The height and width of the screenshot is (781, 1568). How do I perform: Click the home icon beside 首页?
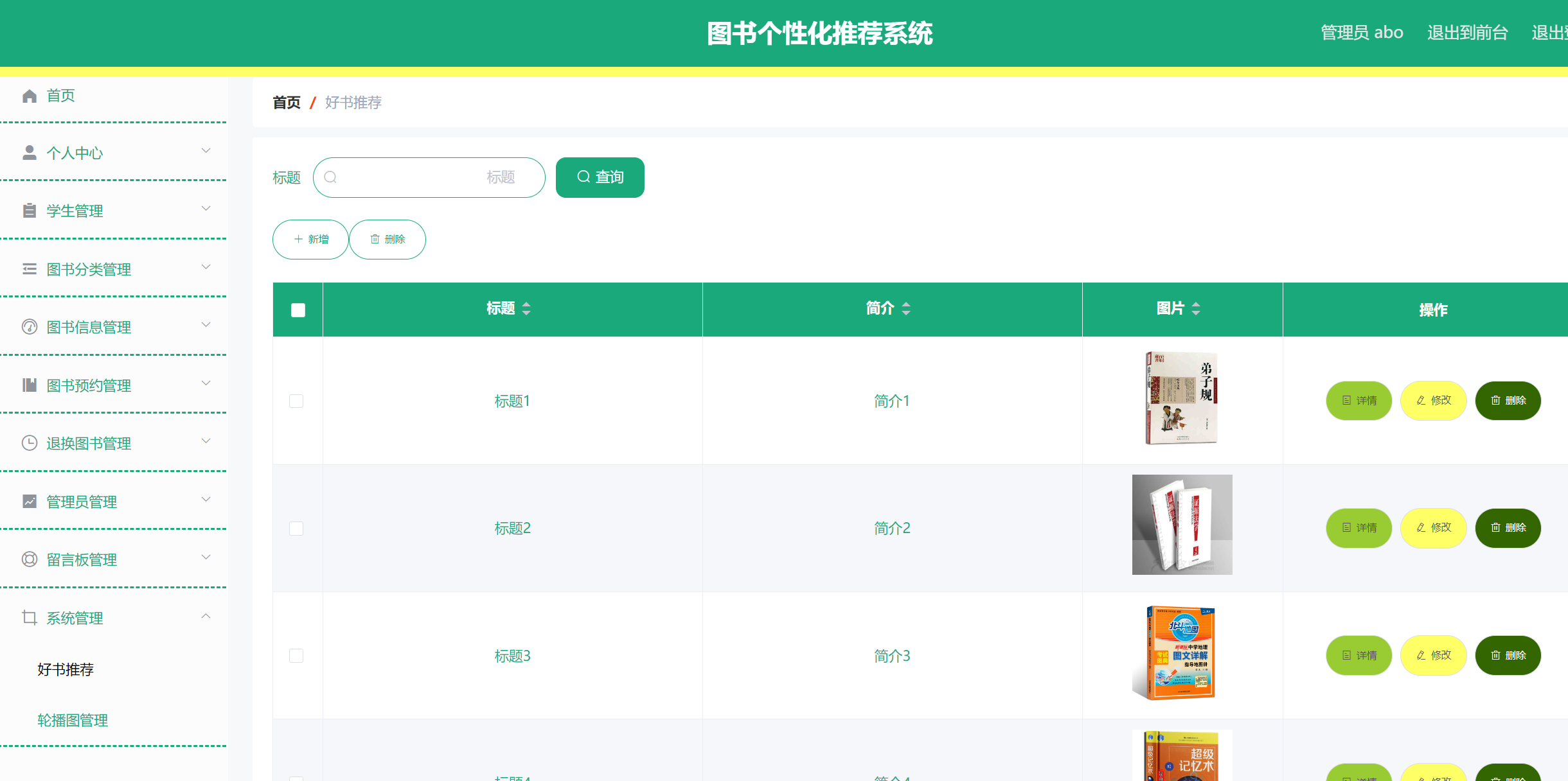(29, 95)
